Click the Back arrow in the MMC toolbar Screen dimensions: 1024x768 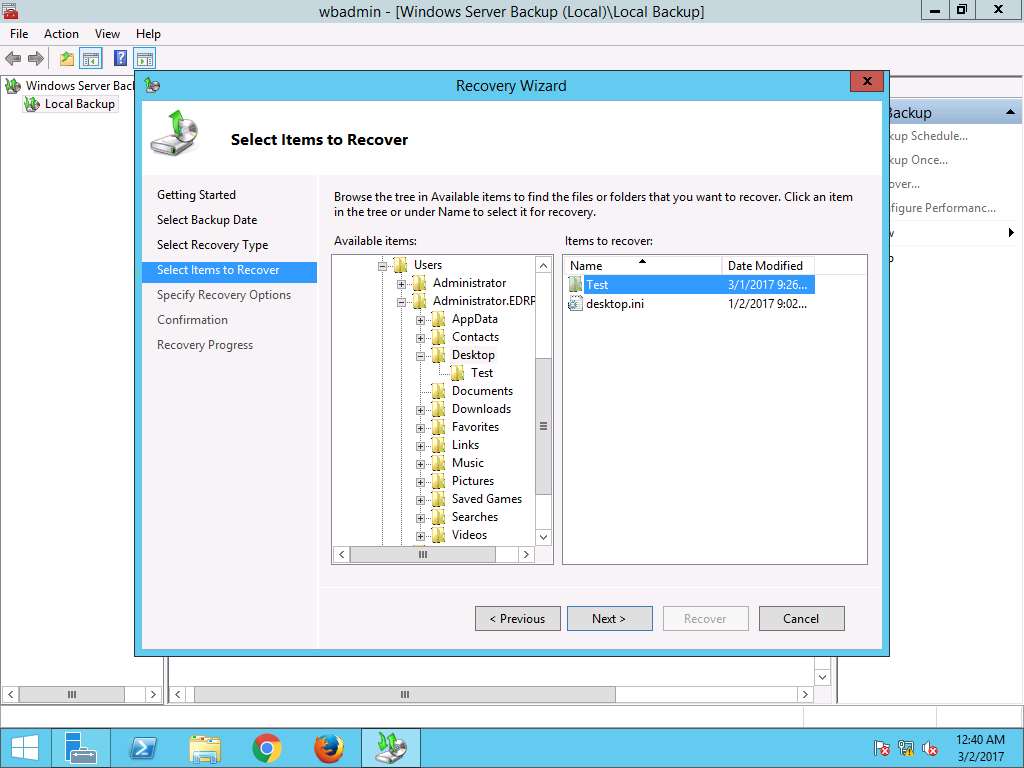pos(13,59)
